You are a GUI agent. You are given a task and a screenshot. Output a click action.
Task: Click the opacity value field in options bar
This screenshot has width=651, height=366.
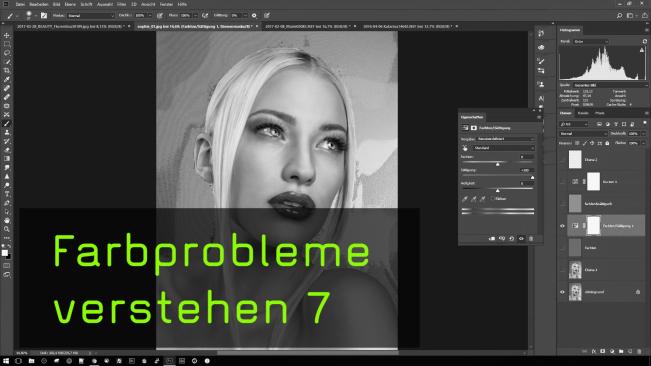click(x=140, y=16)
